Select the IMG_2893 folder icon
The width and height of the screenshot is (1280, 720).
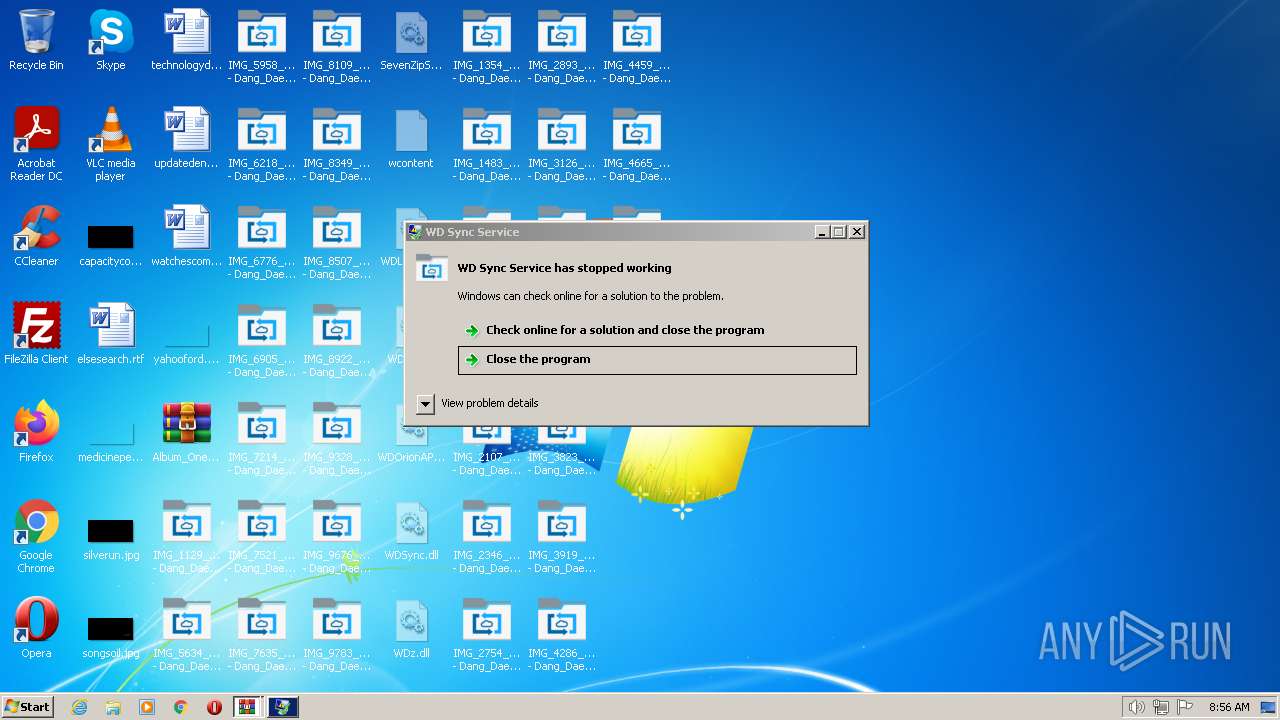point(561,47)
